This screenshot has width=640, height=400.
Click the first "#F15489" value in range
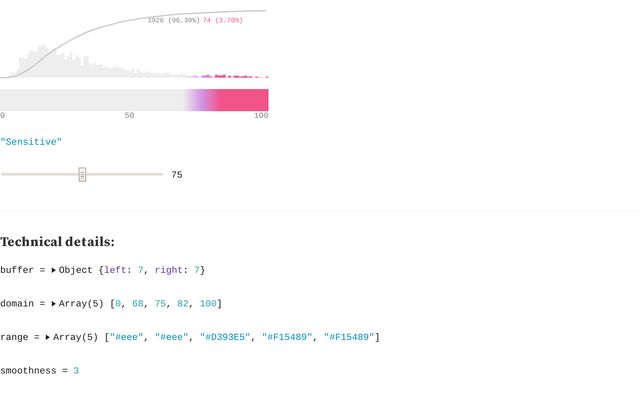[x=287, y=337]
